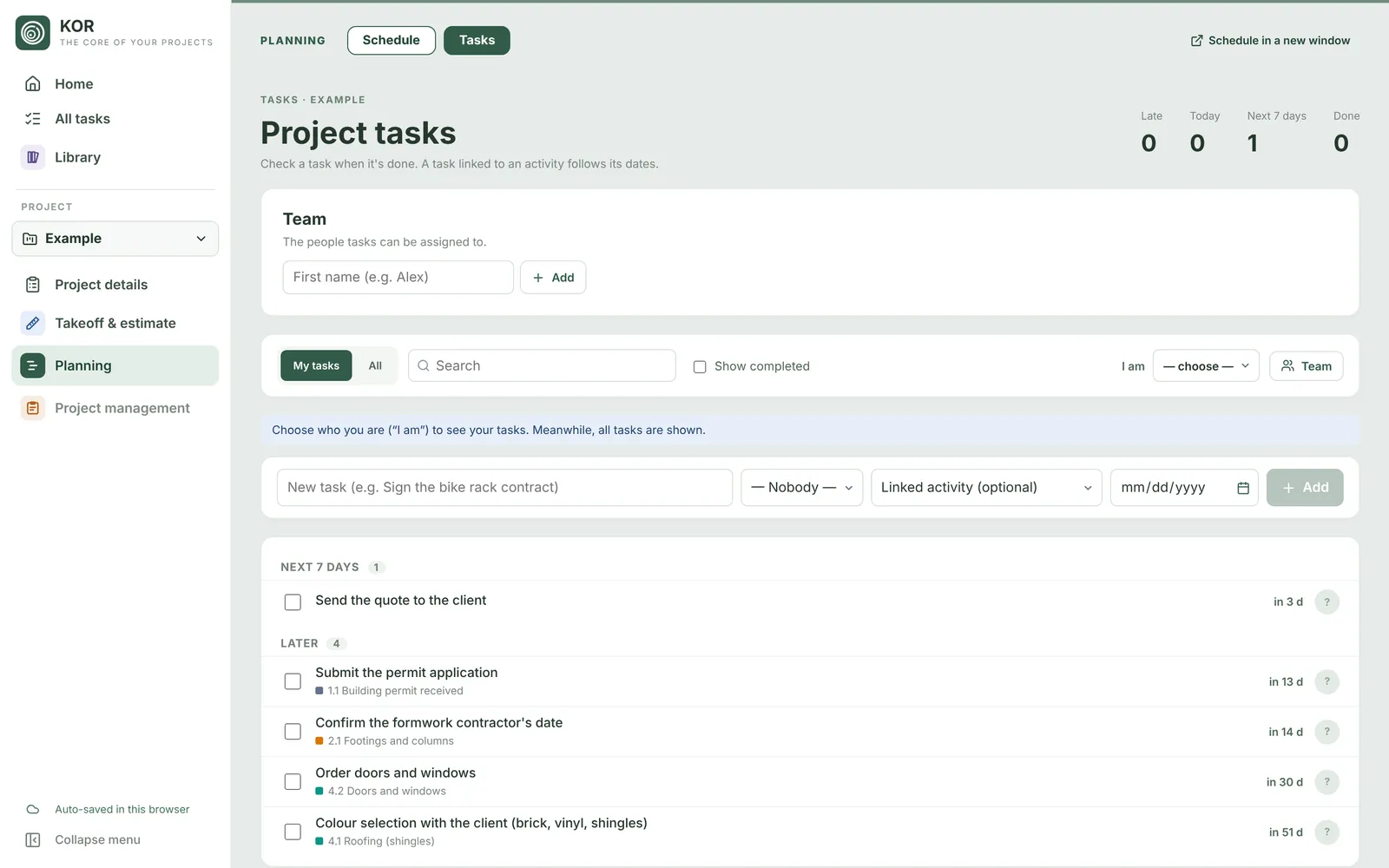Switch to the Schedule tab

(x=392, y=41)
